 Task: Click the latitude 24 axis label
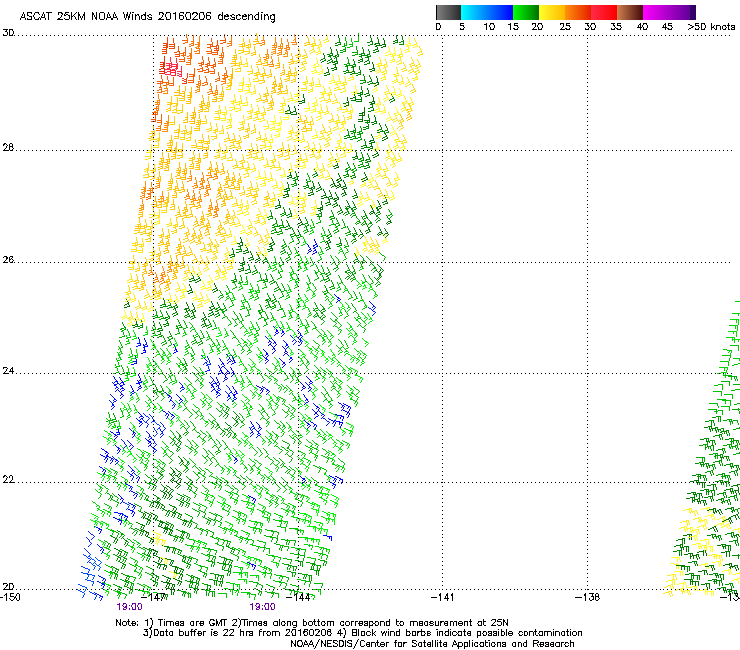pos(8,371)
